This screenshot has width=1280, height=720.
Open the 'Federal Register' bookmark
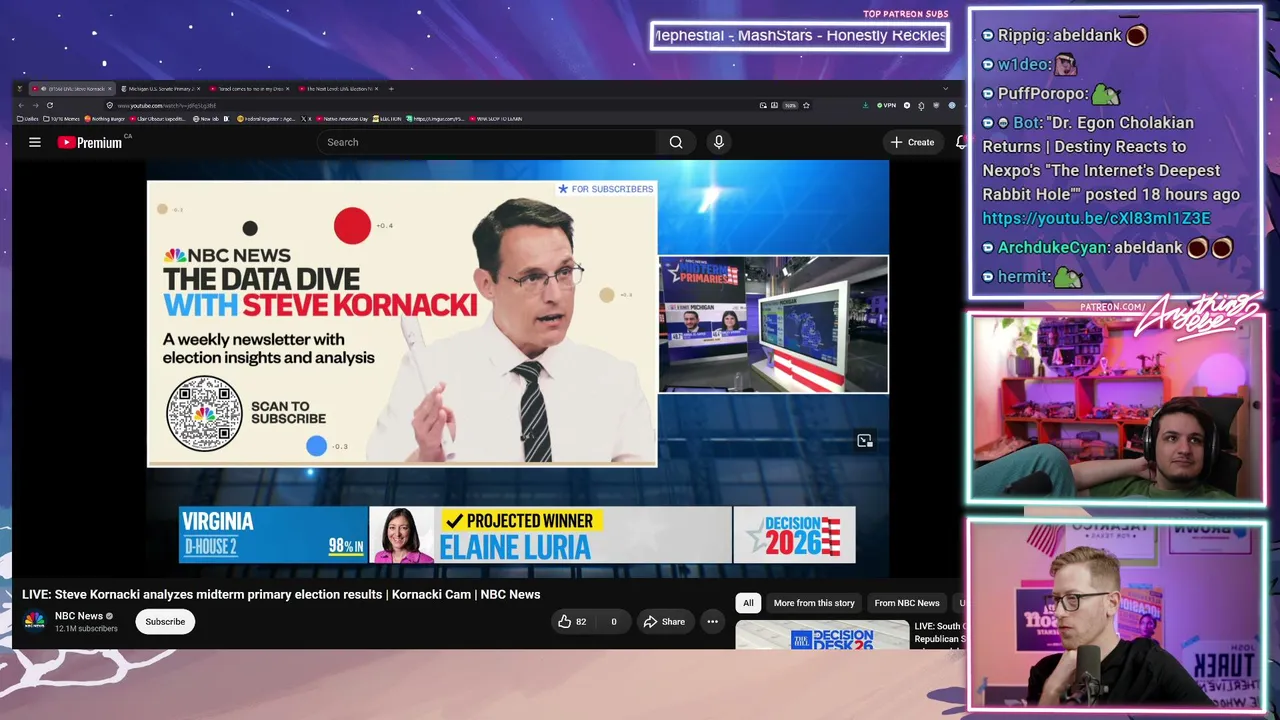point(265,119)
